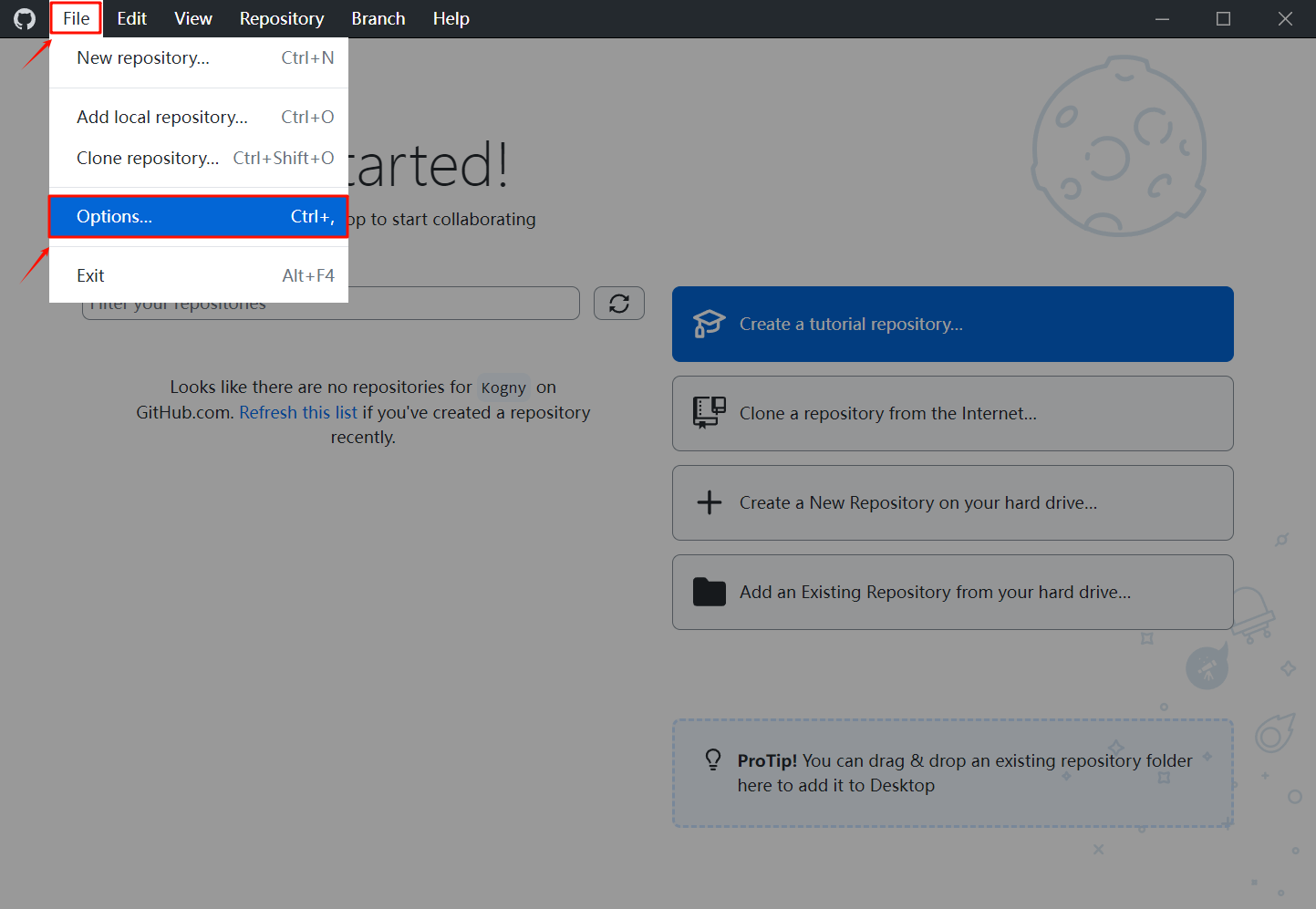1316x909 pixels.
Task: Choose New repository... from File menu
Action: pyautogui.click(x=199, y=57)
